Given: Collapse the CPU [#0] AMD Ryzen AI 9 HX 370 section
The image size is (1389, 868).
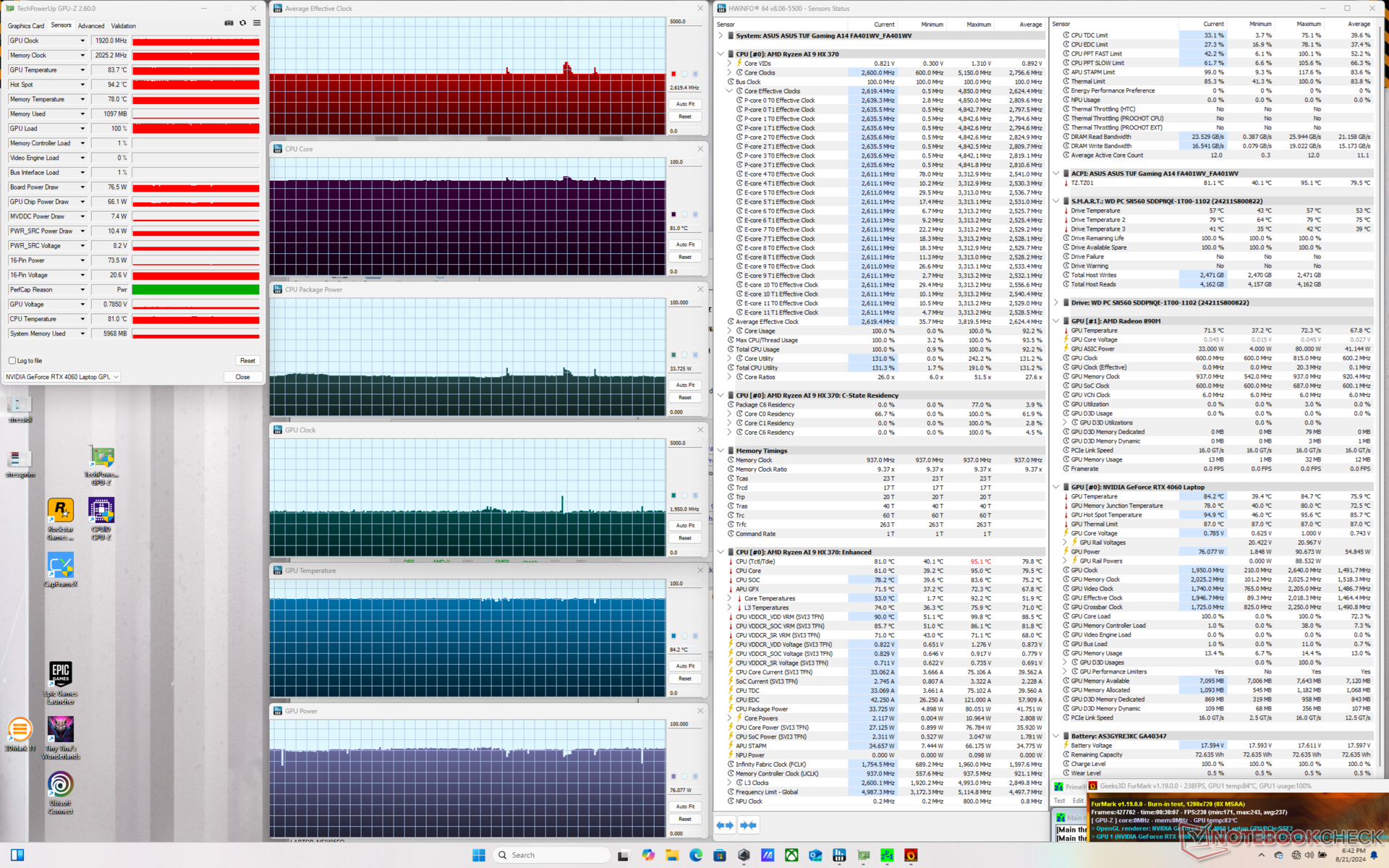Looking at the screenshot, I should [721, 54].
